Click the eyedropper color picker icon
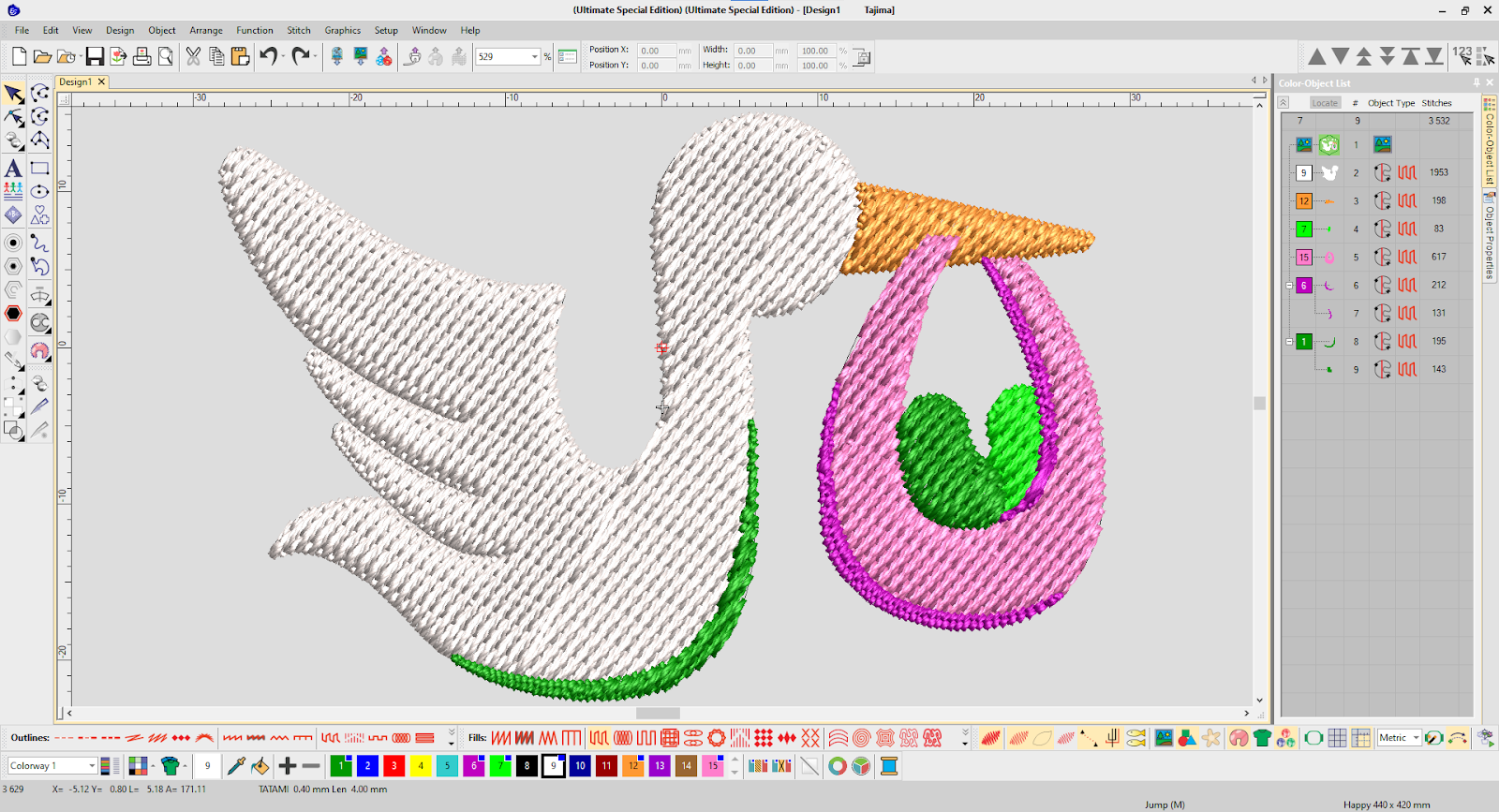 coord(236,766)
